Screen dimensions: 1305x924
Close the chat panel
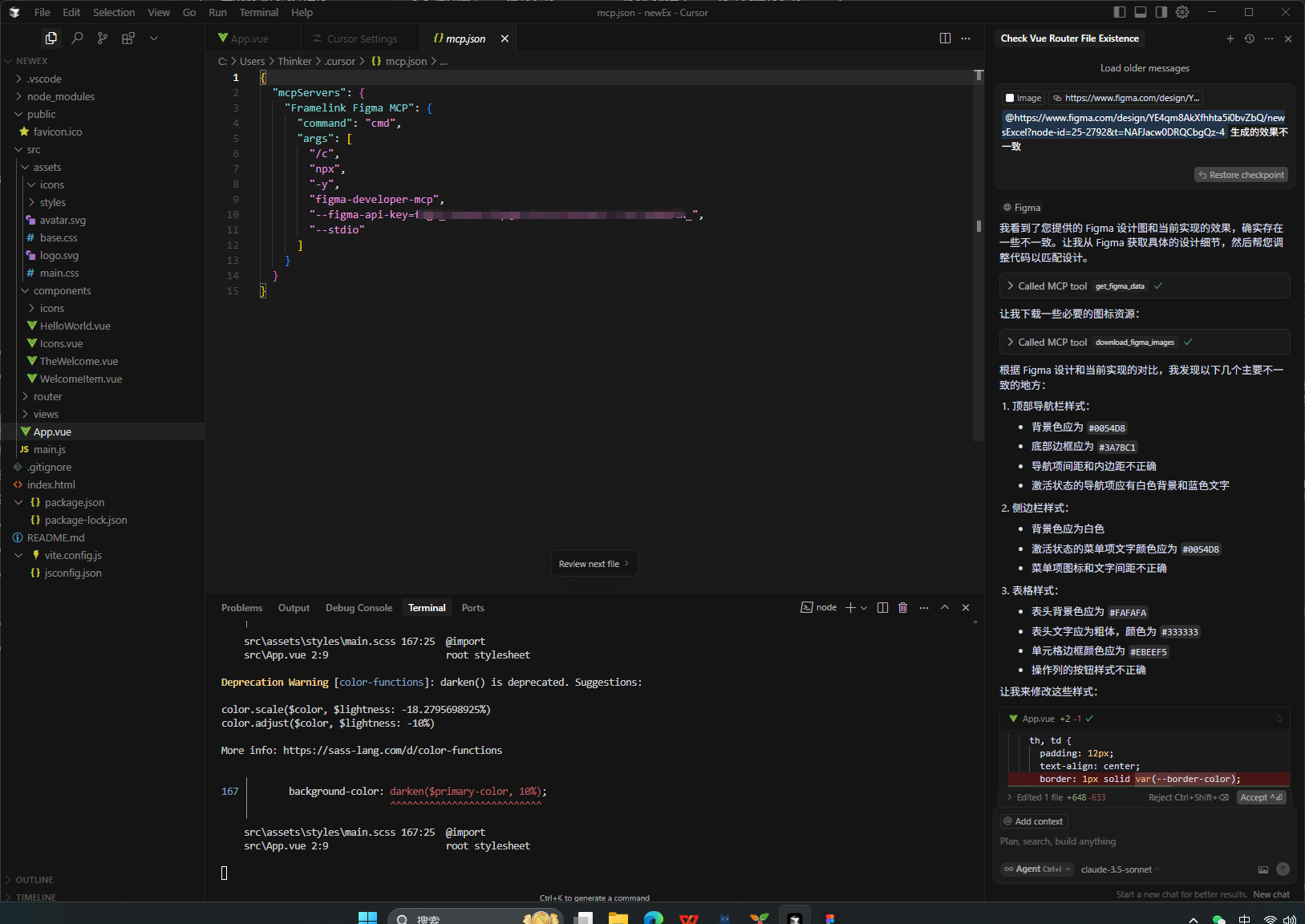[x=1288, y=38]
